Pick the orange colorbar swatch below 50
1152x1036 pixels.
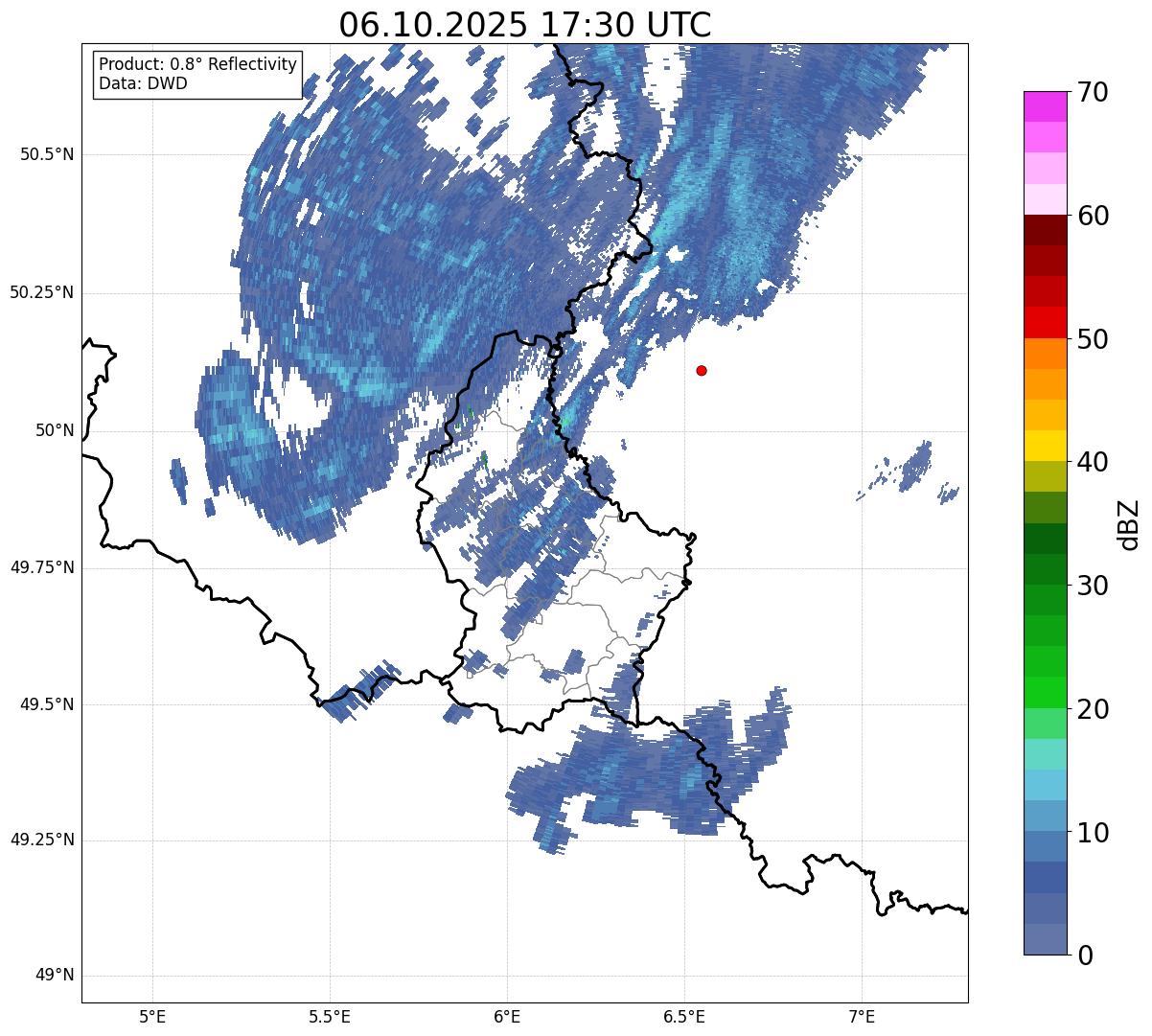coord(1045,354)
